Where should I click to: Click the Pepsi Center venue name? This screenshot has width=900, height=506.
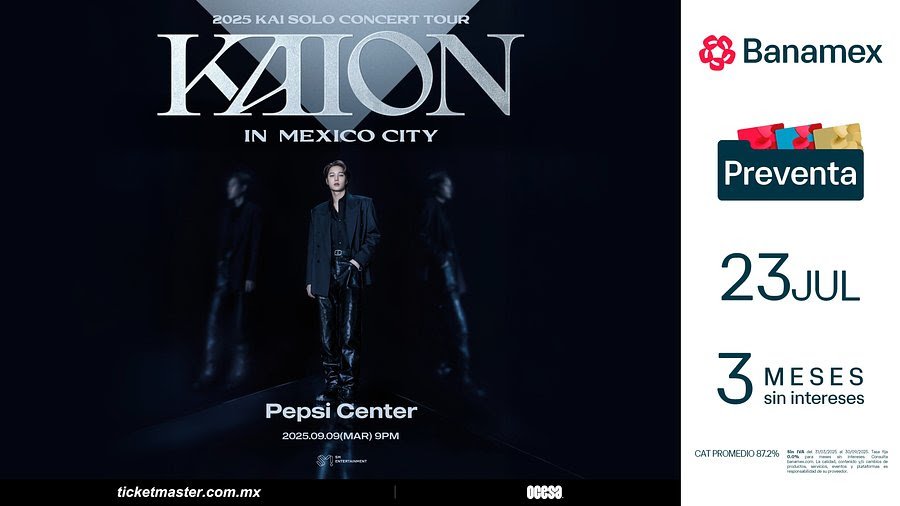click(341, 411)
